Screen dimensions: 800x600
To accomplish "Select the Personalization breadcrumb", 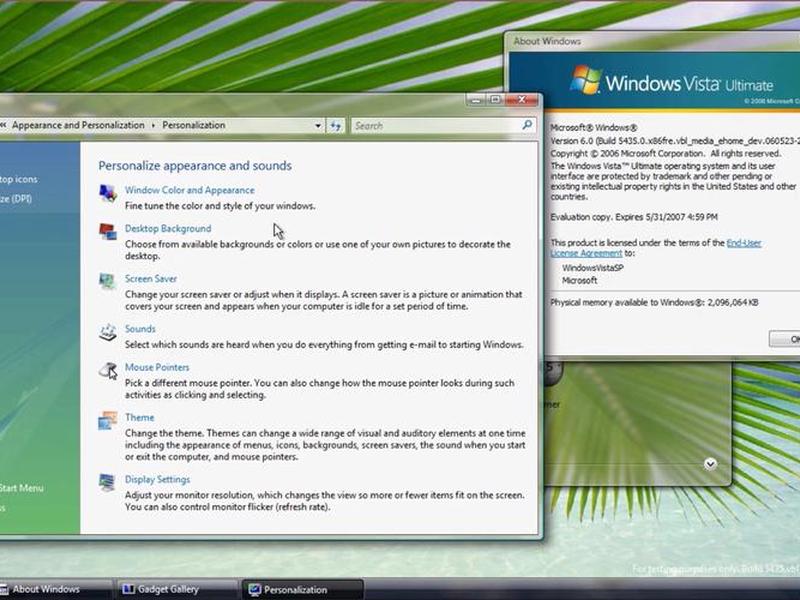I will tap(193, 125).
